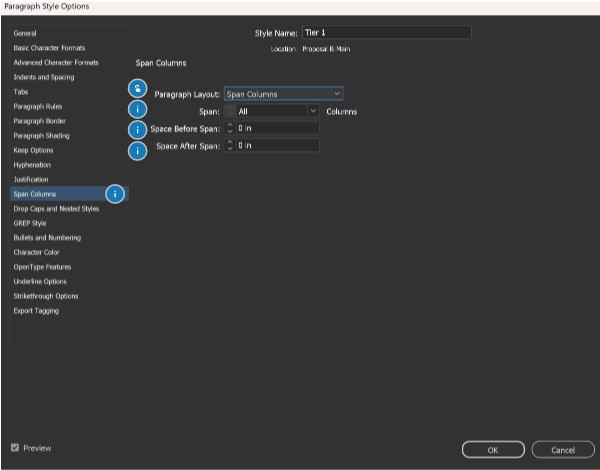
Task: Go to Drop Caps and Nested Styles
Action: pyautogui.click(x=56, y=209)
